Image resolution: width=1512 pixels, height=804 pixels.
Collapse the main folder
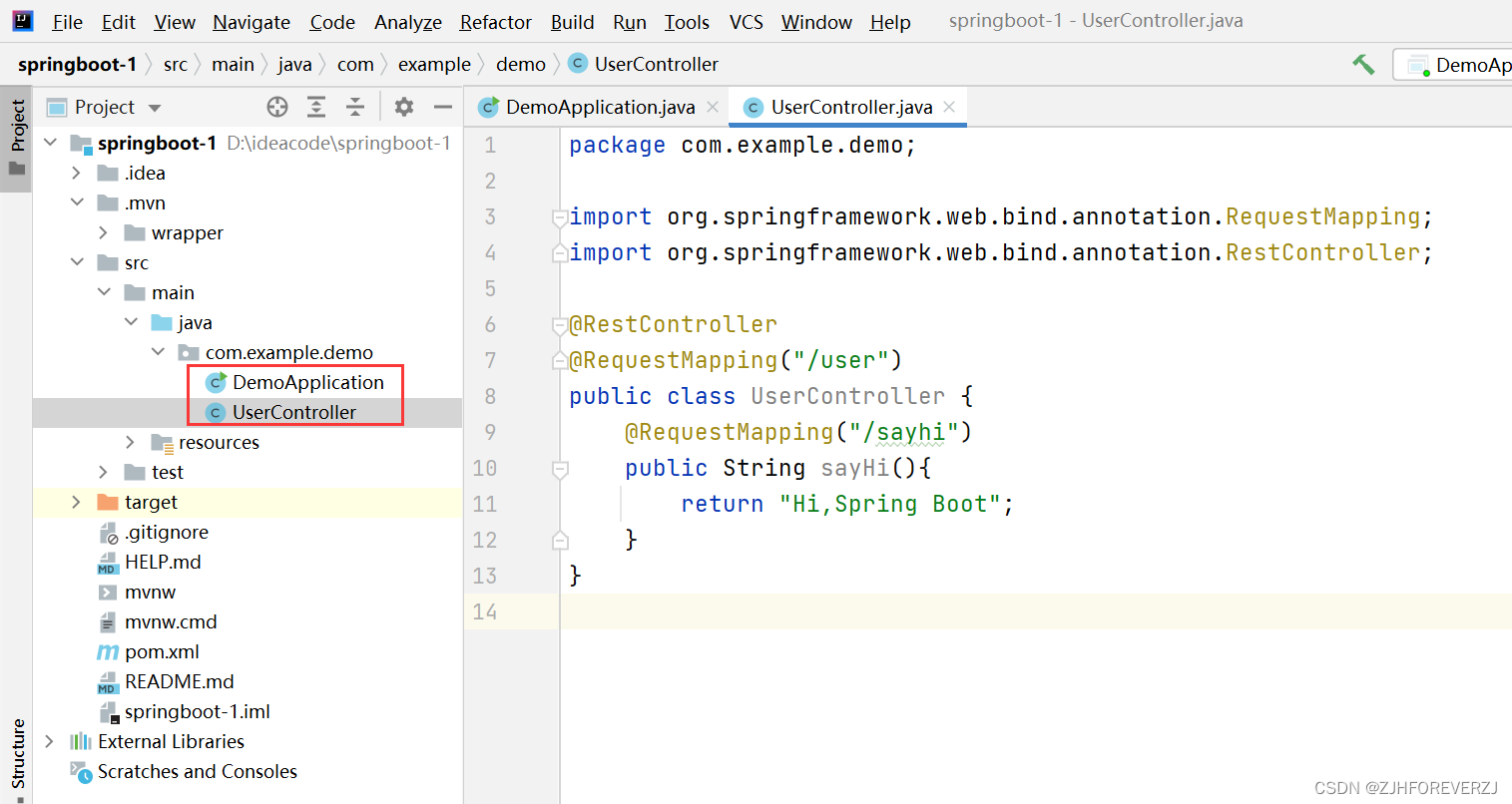[x=104, y=292]
